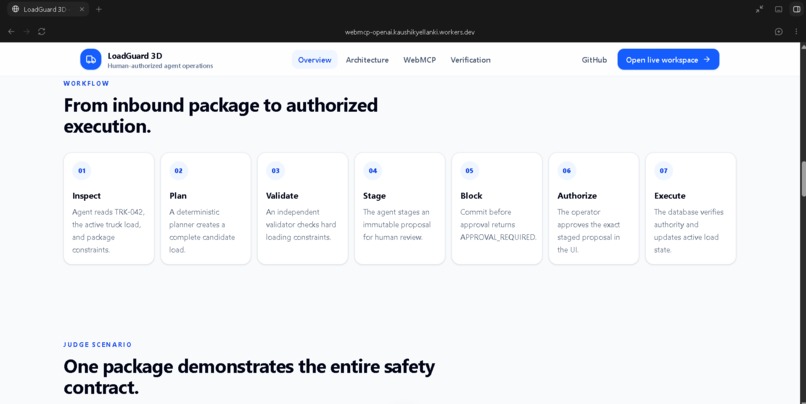Switch to the Architecture nav tab
806x404 pixels.
pos(367,60)
